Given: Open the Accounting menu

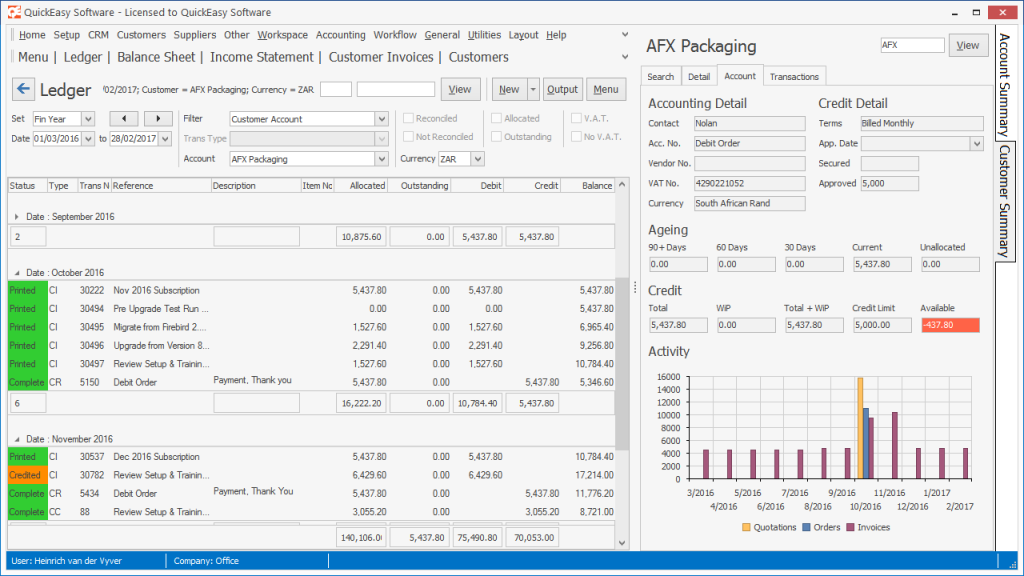Looking at the screenshot, I should click(x=340, y=35).
